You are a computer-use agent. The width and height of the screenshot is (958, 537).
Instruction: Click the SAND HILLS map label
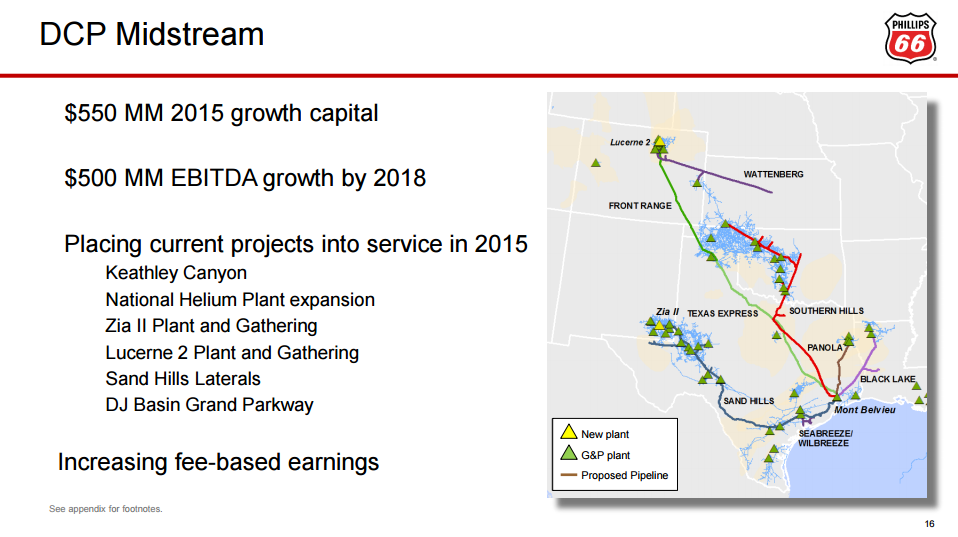click(x=749, y=401)
